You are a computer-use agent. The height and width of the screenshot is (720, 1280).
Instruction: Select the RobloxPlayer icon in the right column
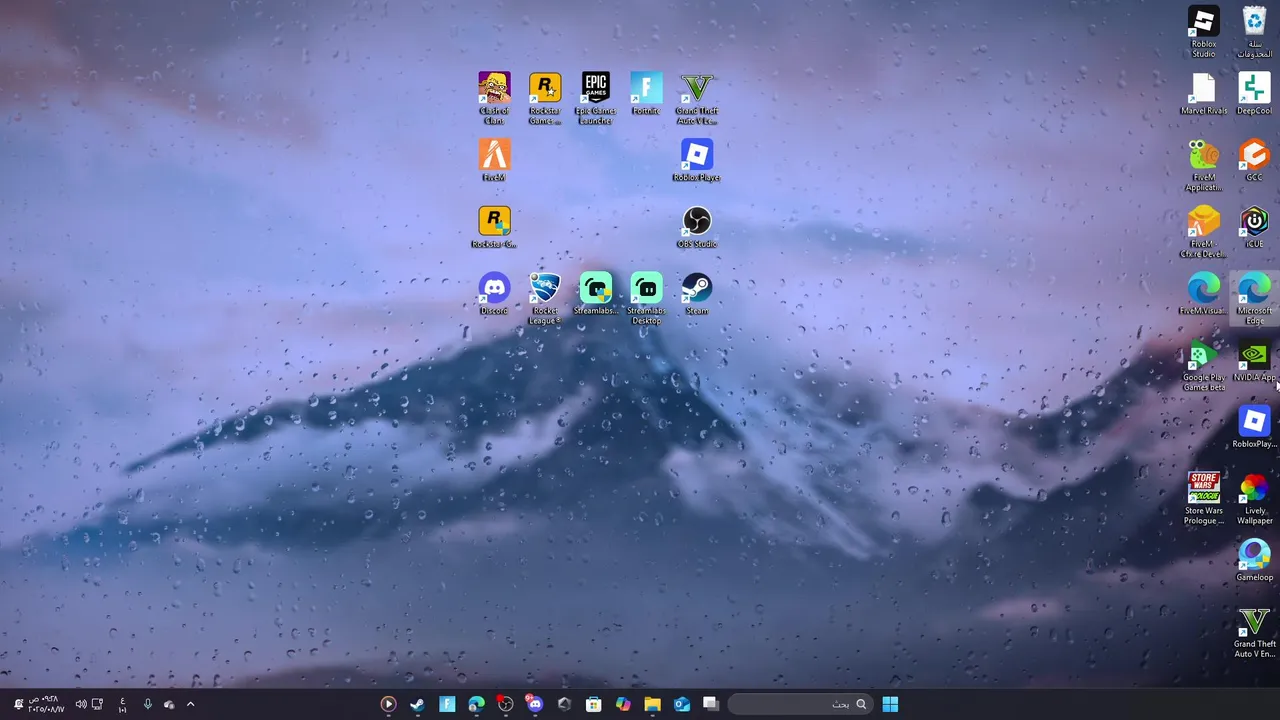1254,428
